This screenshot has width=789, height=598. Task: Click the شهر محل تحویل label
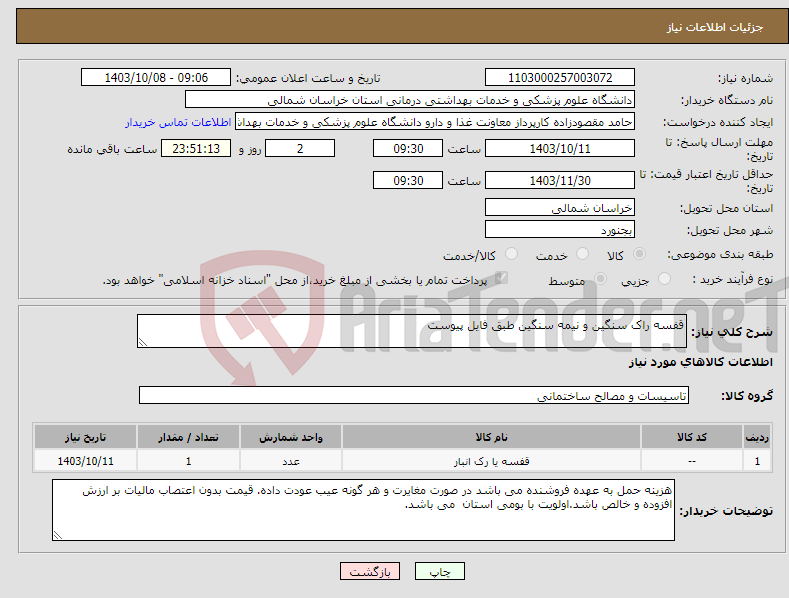tap(730, 231)
